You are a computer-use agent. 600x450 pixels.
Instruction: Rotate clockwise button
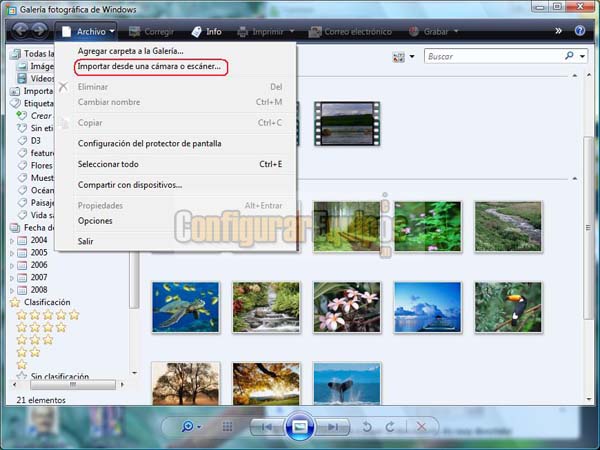390,426
